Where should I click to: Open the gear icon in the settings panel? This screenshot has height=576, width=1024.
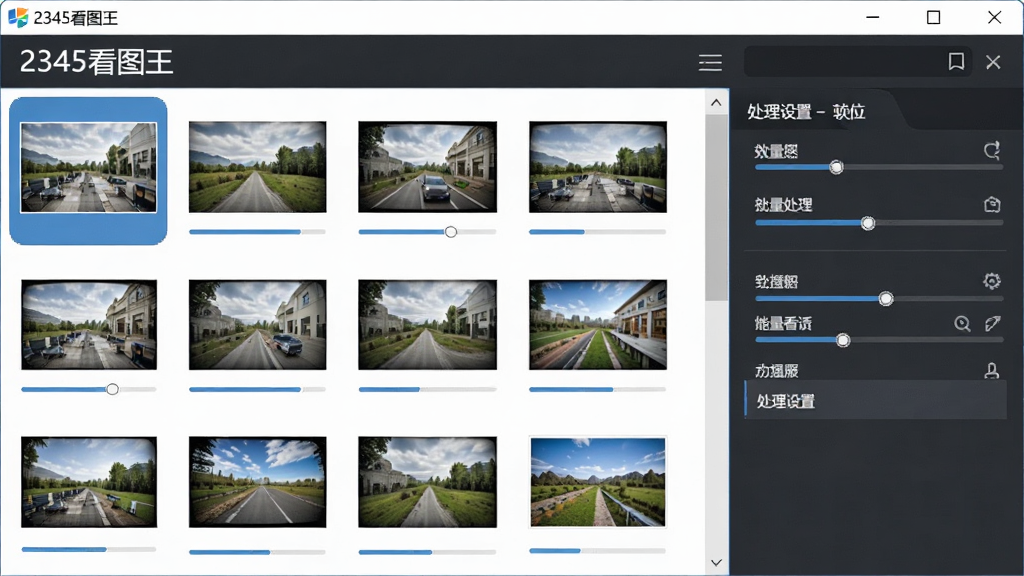(991, 281)
